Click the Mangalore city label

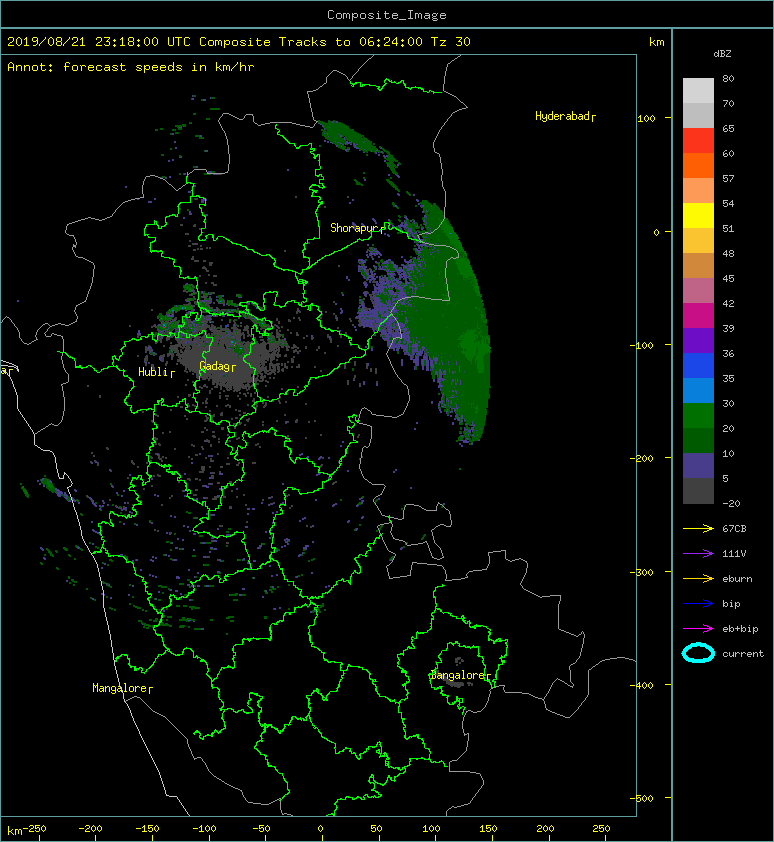[x=122, y=688]
